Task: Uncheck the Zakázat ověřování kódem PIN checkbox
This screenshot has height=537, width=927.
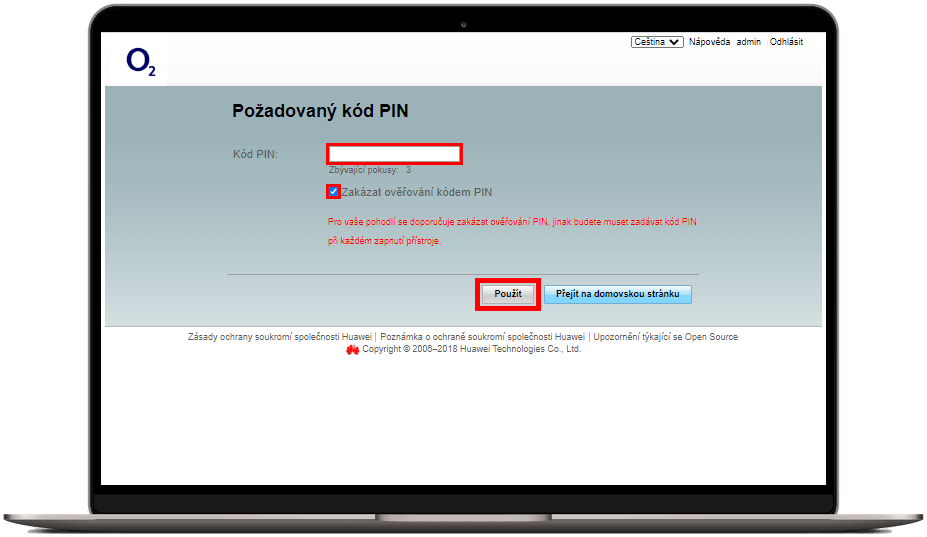Action: tap(333, 192)
